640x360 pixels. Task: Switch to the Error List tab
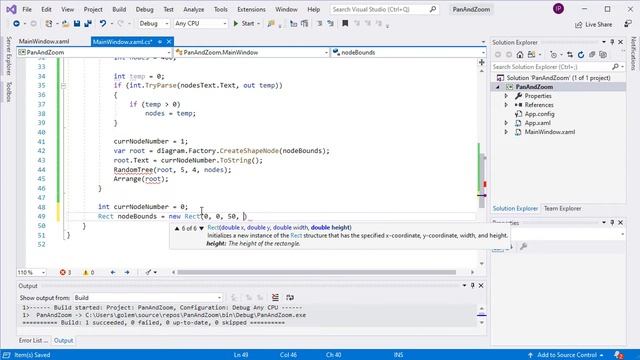(x=33, y=340)
